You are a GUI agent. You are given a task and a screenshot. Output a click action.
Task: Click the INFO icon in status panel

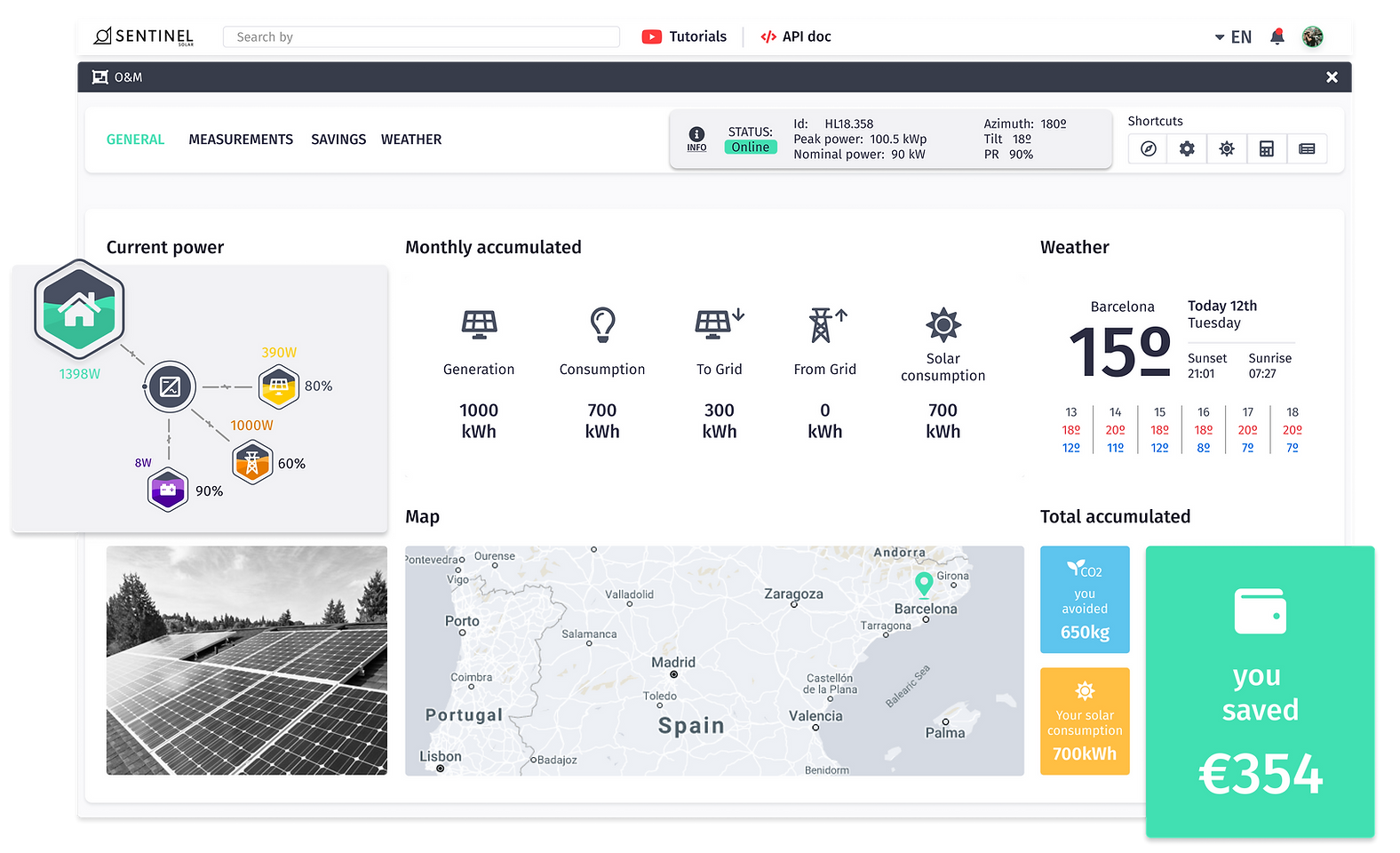pos(696,140)
